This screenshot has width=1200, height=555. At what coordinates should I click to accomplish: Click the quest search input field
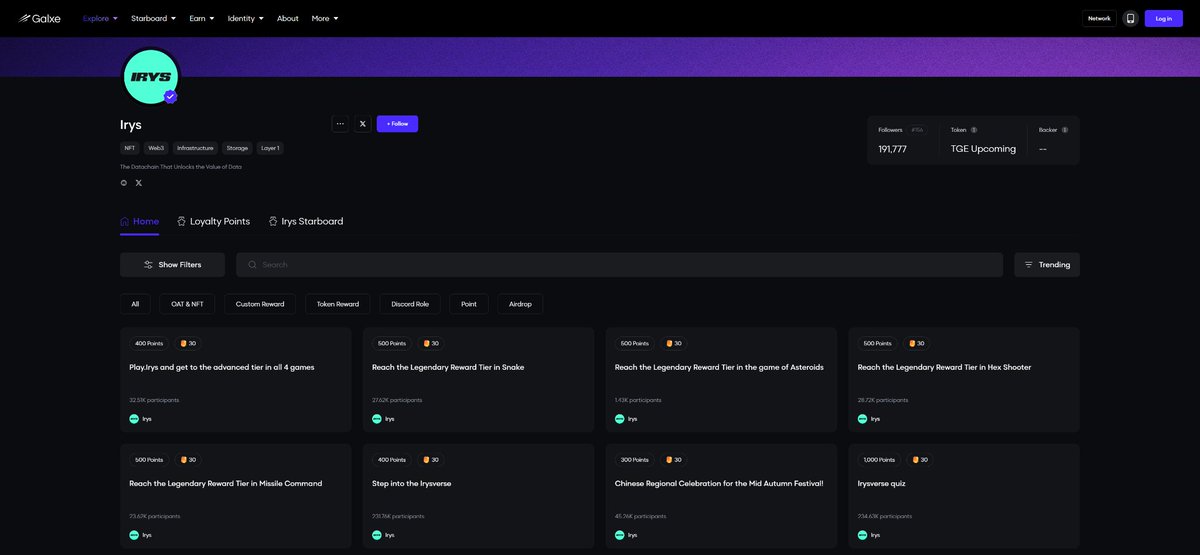point(620,265)
